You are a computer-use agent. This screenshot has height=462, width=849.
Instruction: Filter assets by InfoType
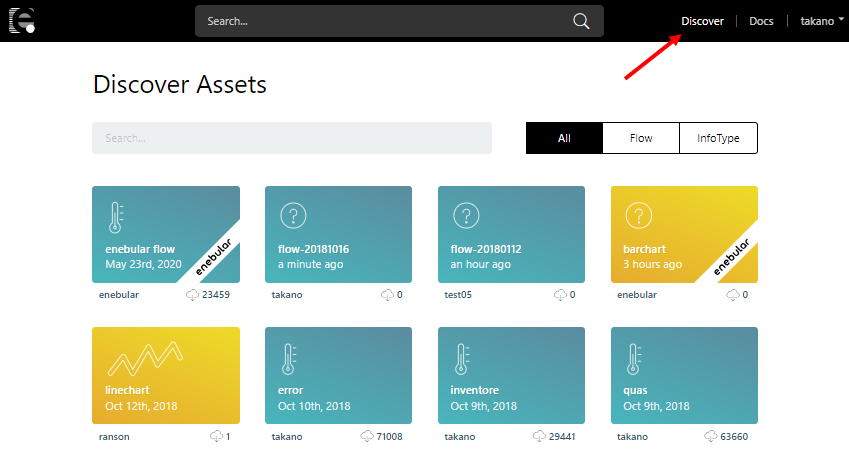(x=718, y=138)
